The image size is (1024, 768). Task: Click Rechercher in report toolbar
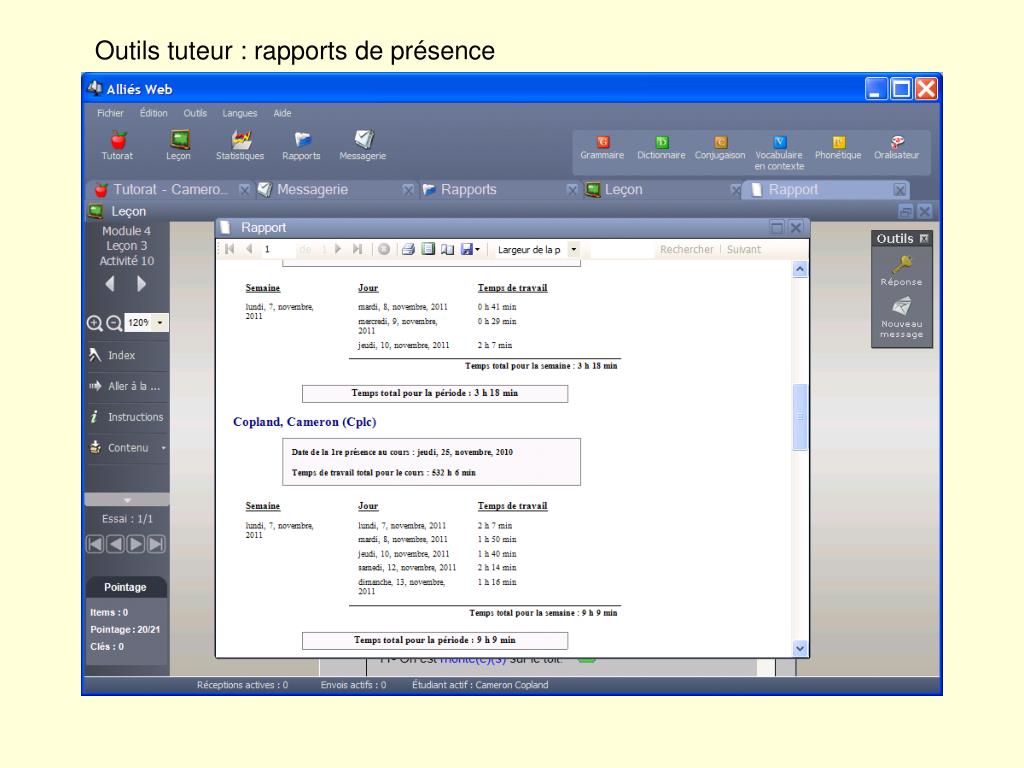point(686,249)
